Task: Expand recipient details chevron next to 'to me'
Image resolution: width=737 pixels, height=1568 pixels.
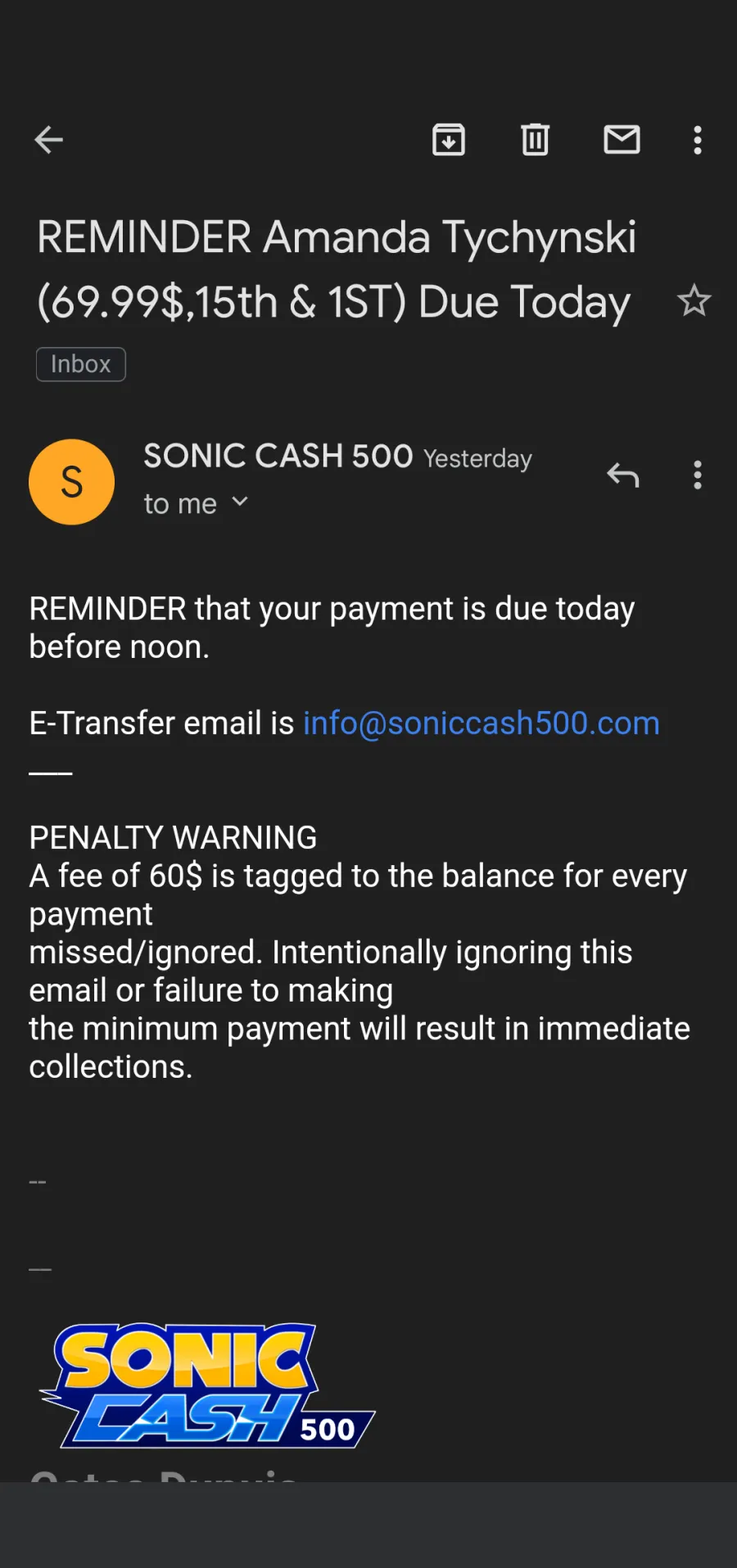Action: (240, 502)
